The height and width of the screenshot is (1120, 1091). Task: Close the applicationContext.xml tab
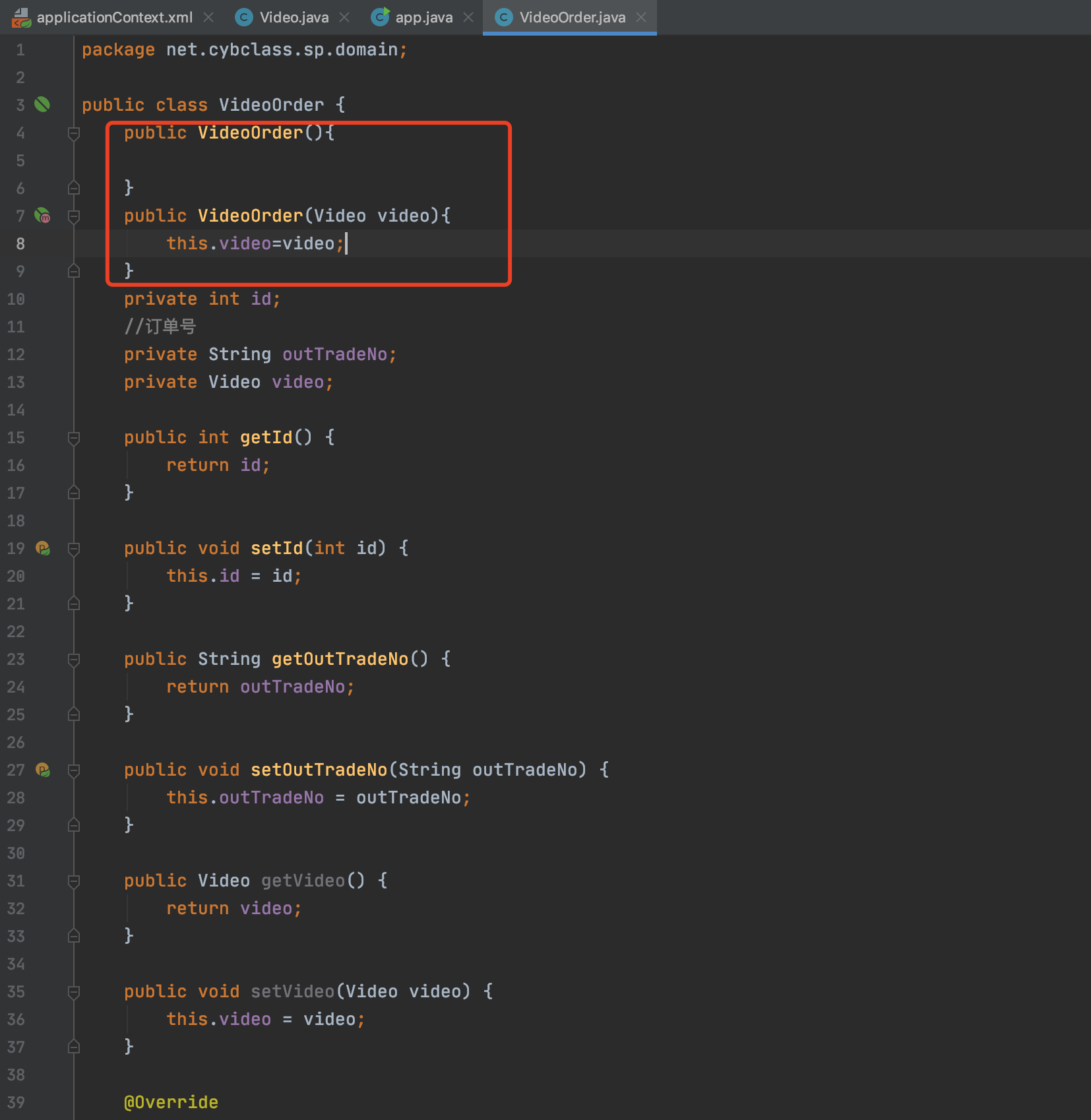(208, 18)
